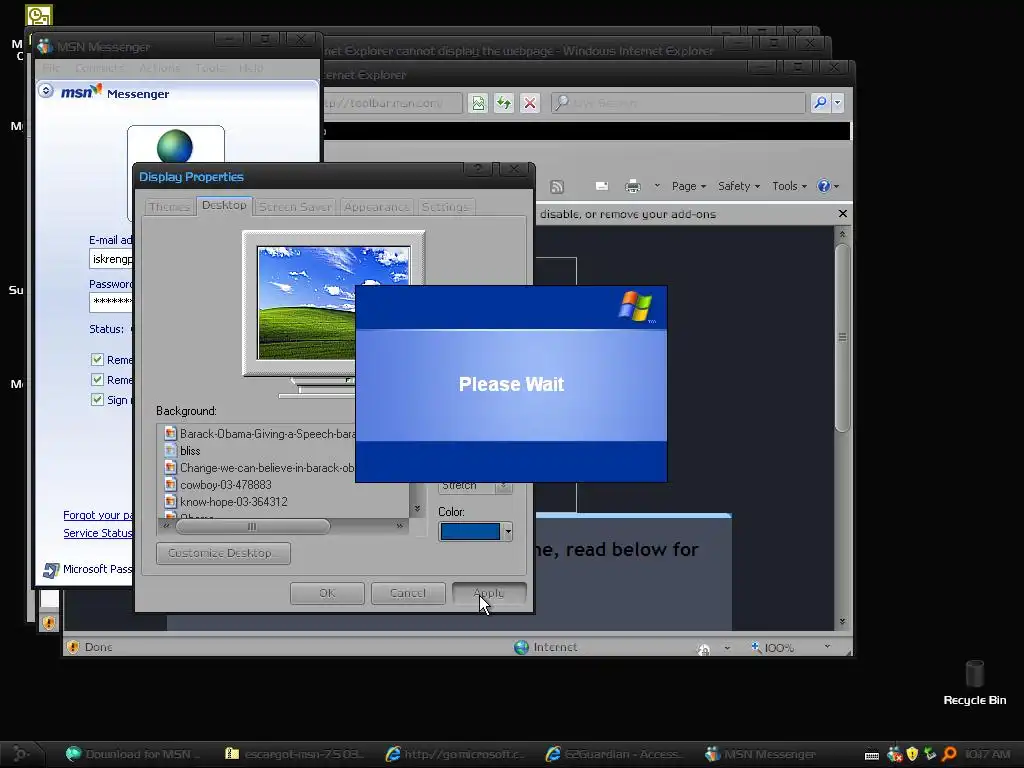The width and height of the screenshot is (1024, 768).
Task: Click the red X stop button in Internet Explorer
Action: tap(530, 103)
